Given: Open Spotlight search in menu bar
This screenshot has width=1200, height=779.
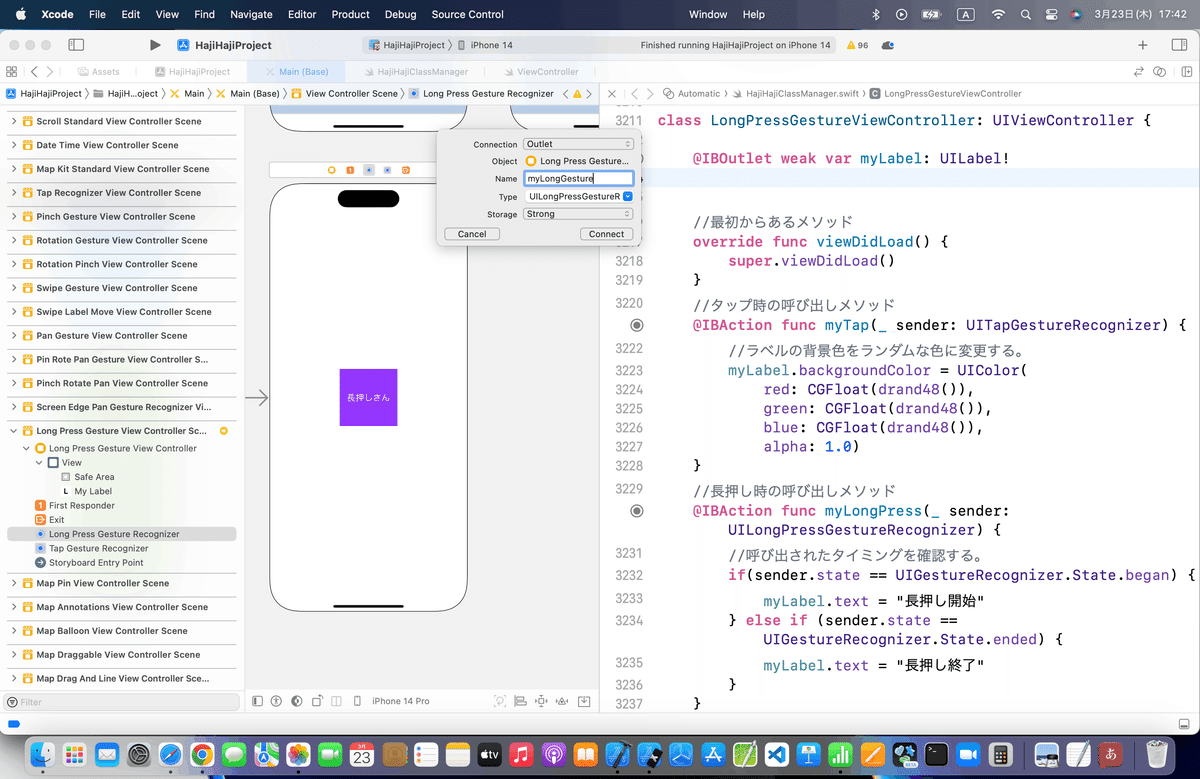Looking at the screenshot, I should (x=1025, y=14).
